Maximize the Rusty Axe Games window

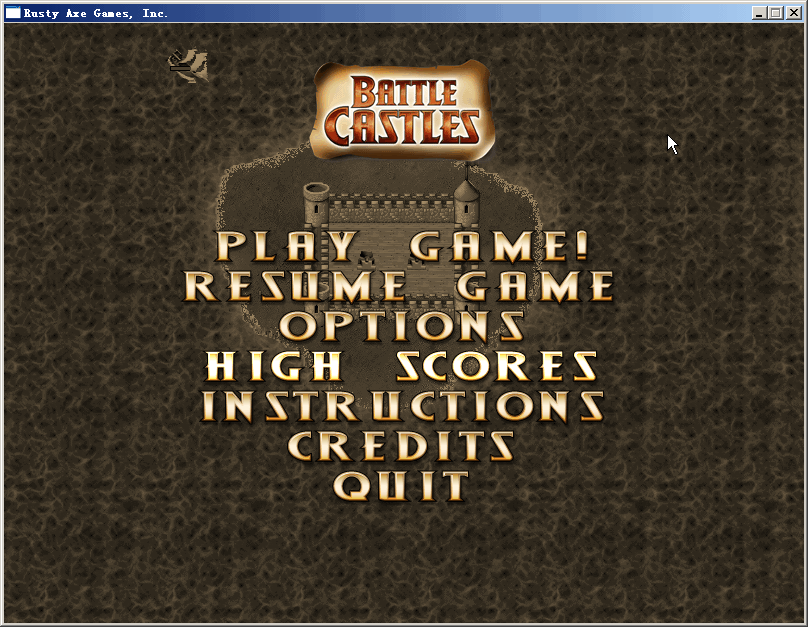(x=775, y=13)
